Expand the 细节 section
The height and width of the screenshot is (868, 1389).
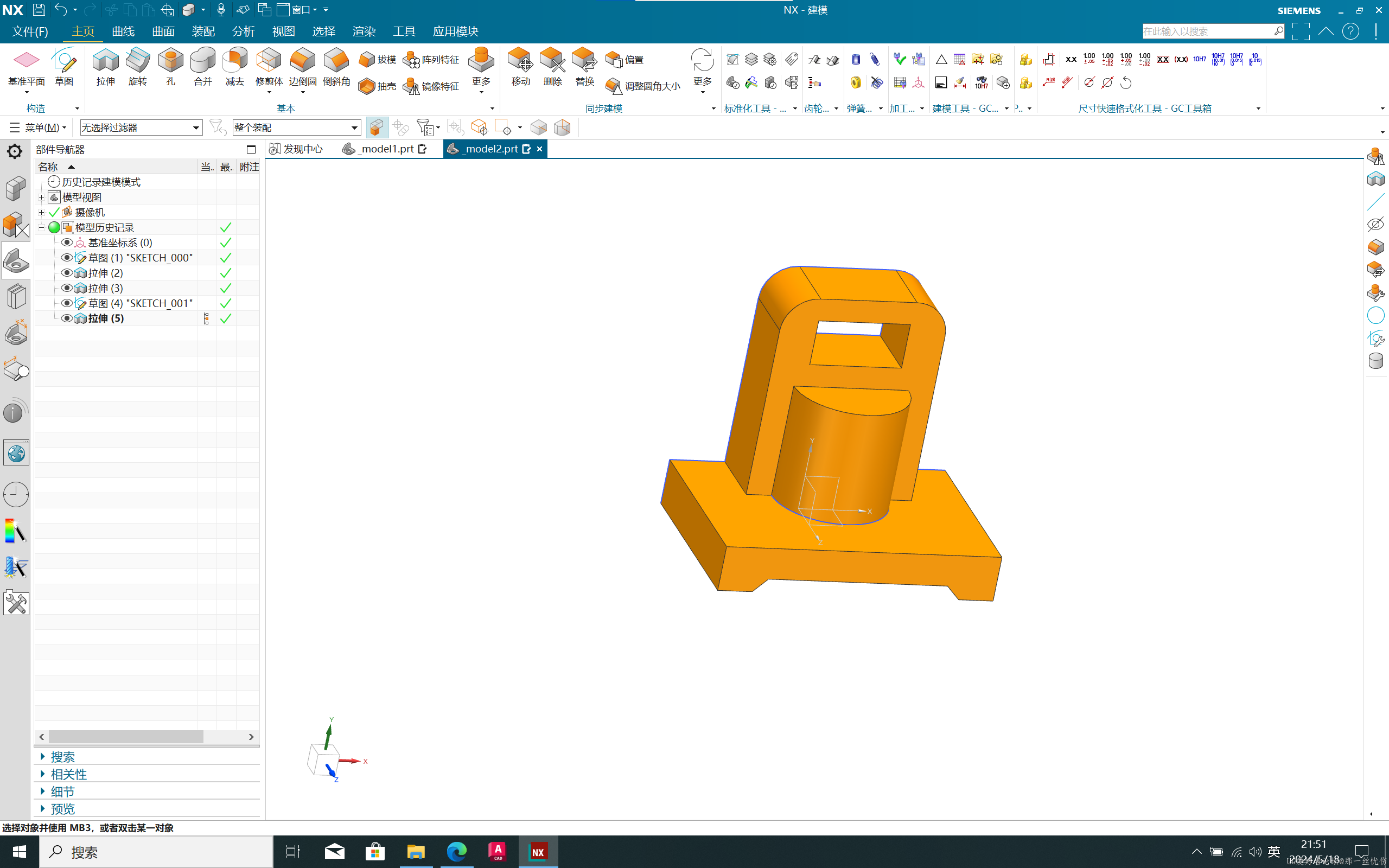coord(62,791)
